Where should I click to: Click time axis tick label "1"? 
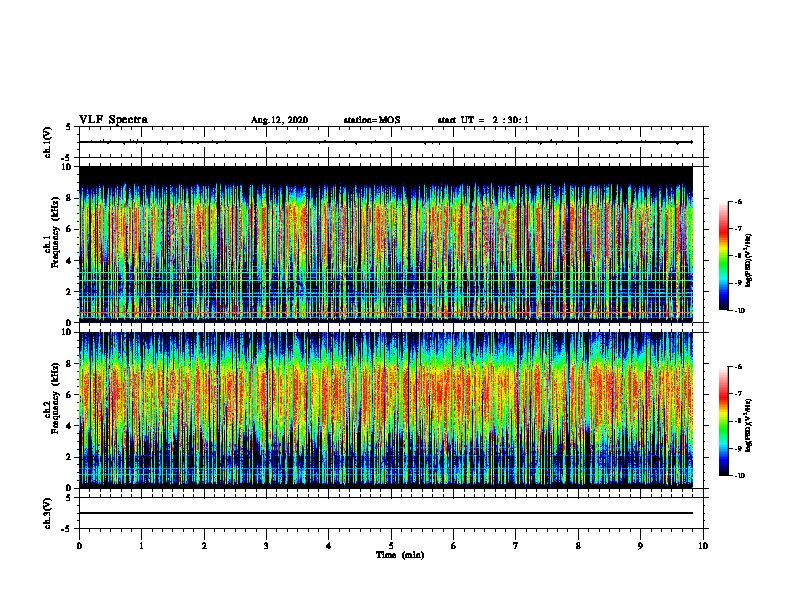point(141,546)
